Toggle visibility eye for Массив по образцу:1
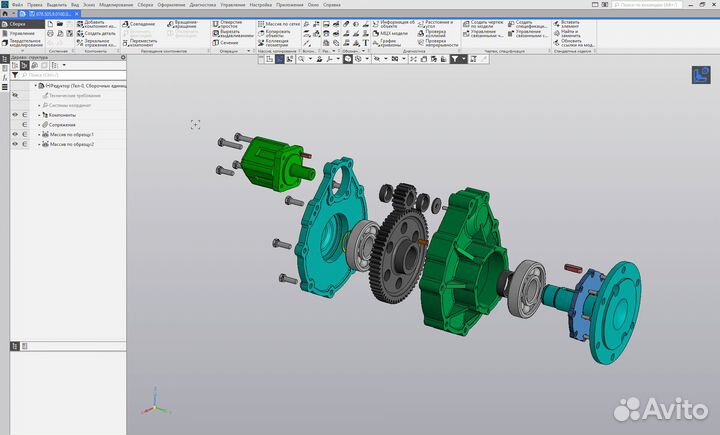Viewport: 720px width, 435px height. click(15, 134)
